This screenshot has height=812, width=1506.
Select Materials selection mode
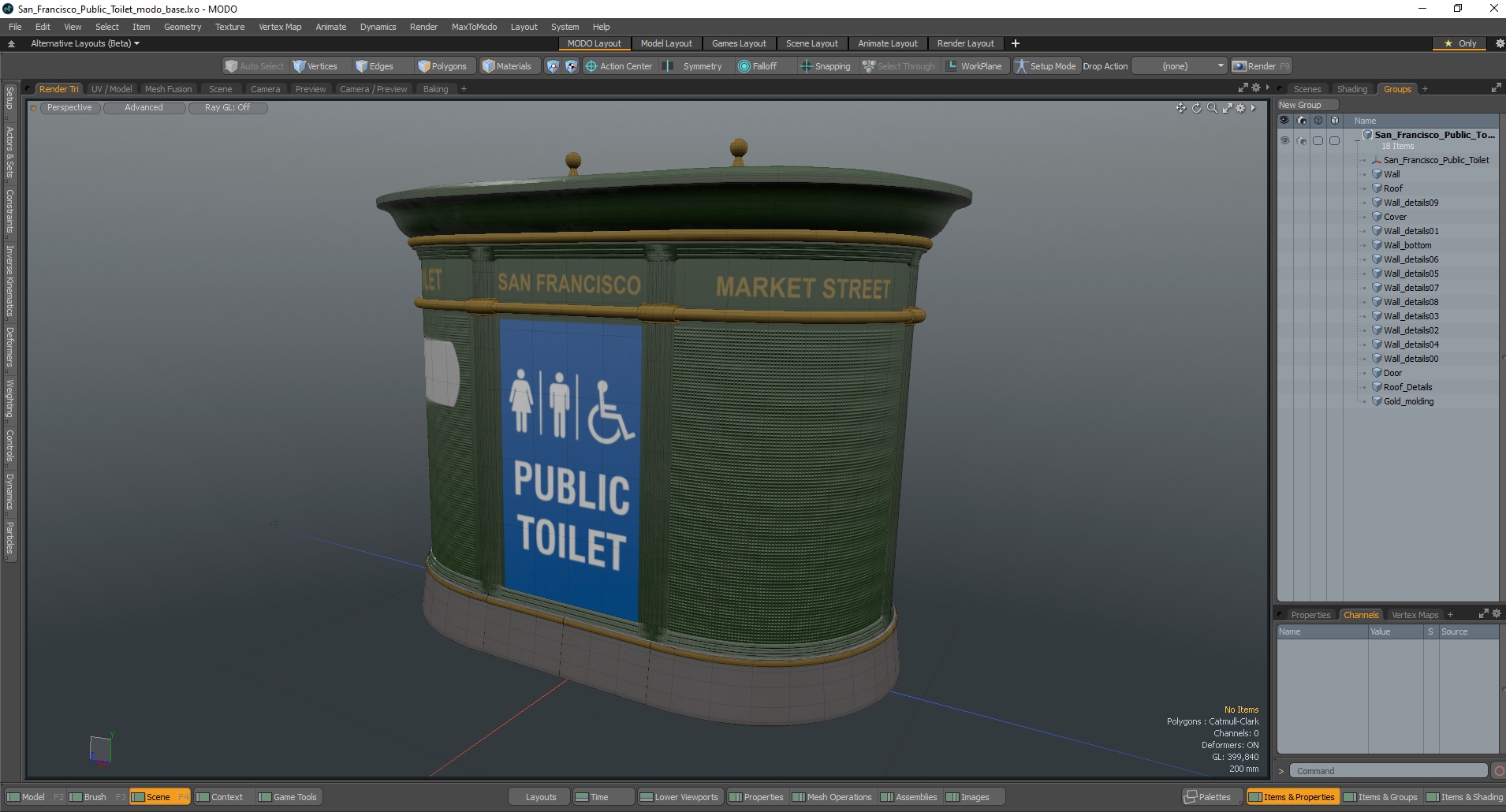[x=507, y=66]
